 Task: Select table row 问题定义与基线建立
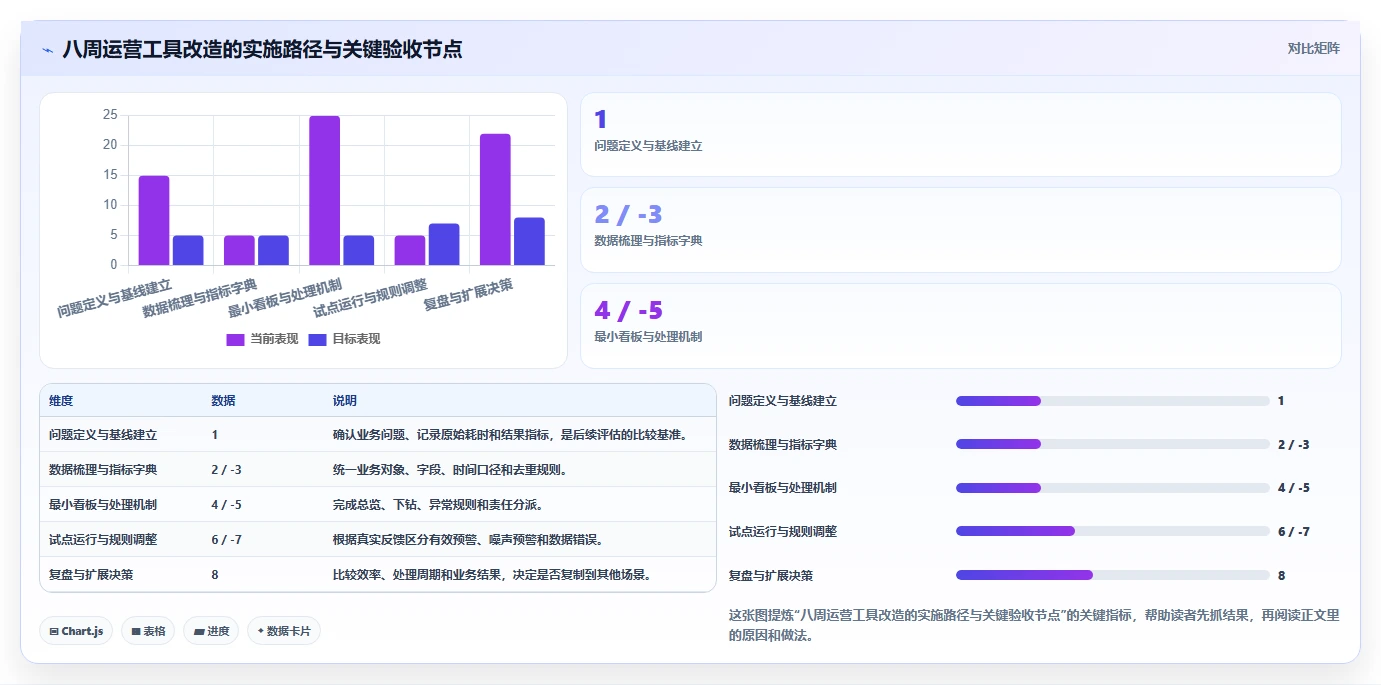pos(378,435)
